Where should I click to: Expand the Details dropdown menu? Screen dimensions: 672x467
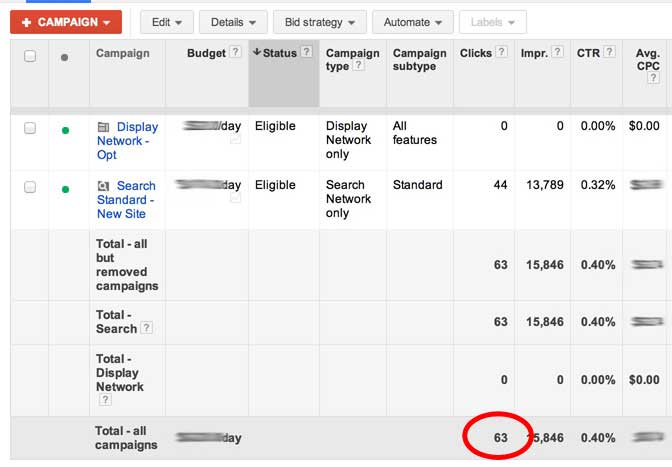(x=232, y=22)
